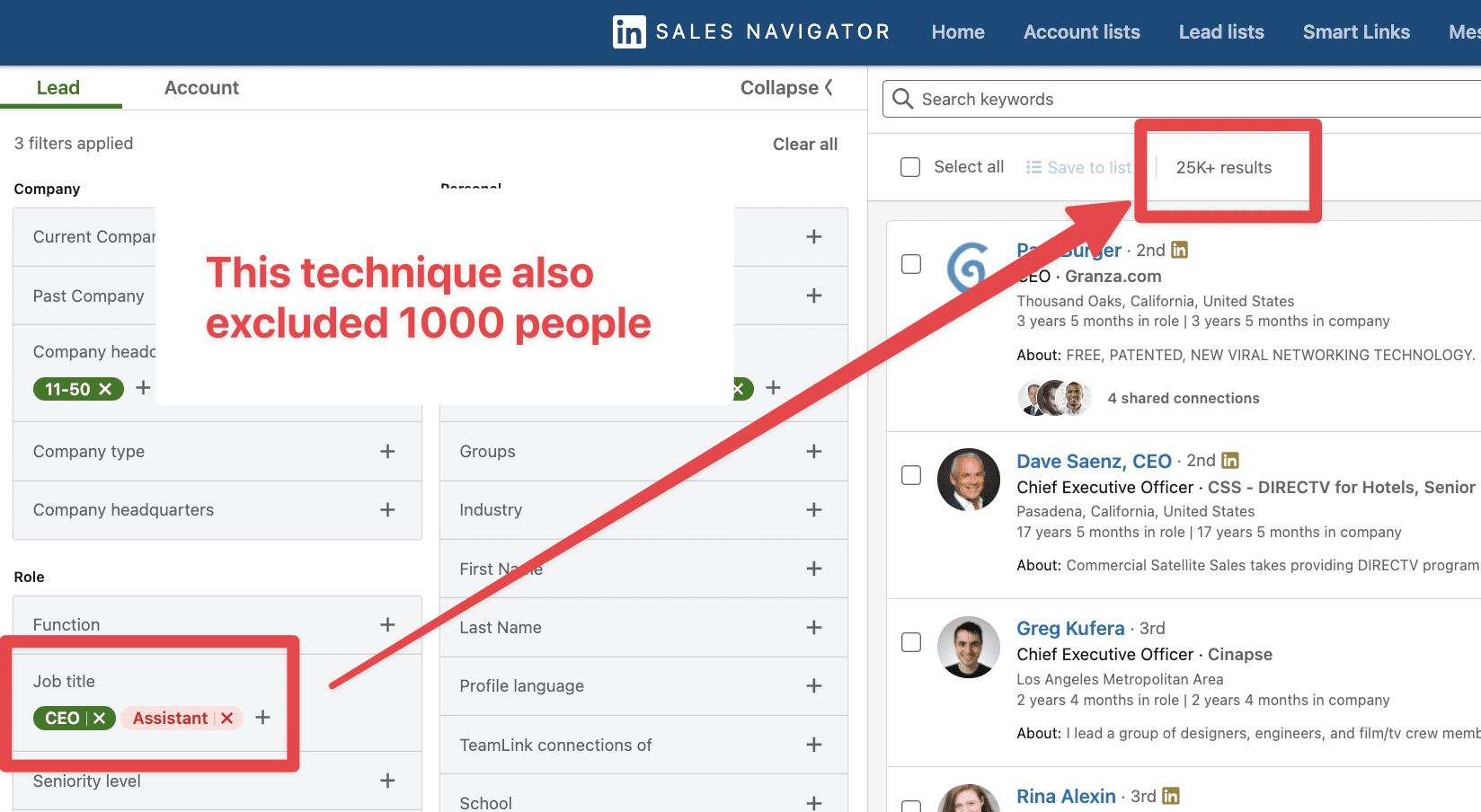Screen dimensions: 1481x812
Task: Click Granza.com company link
Action: tap(1113, 276)
